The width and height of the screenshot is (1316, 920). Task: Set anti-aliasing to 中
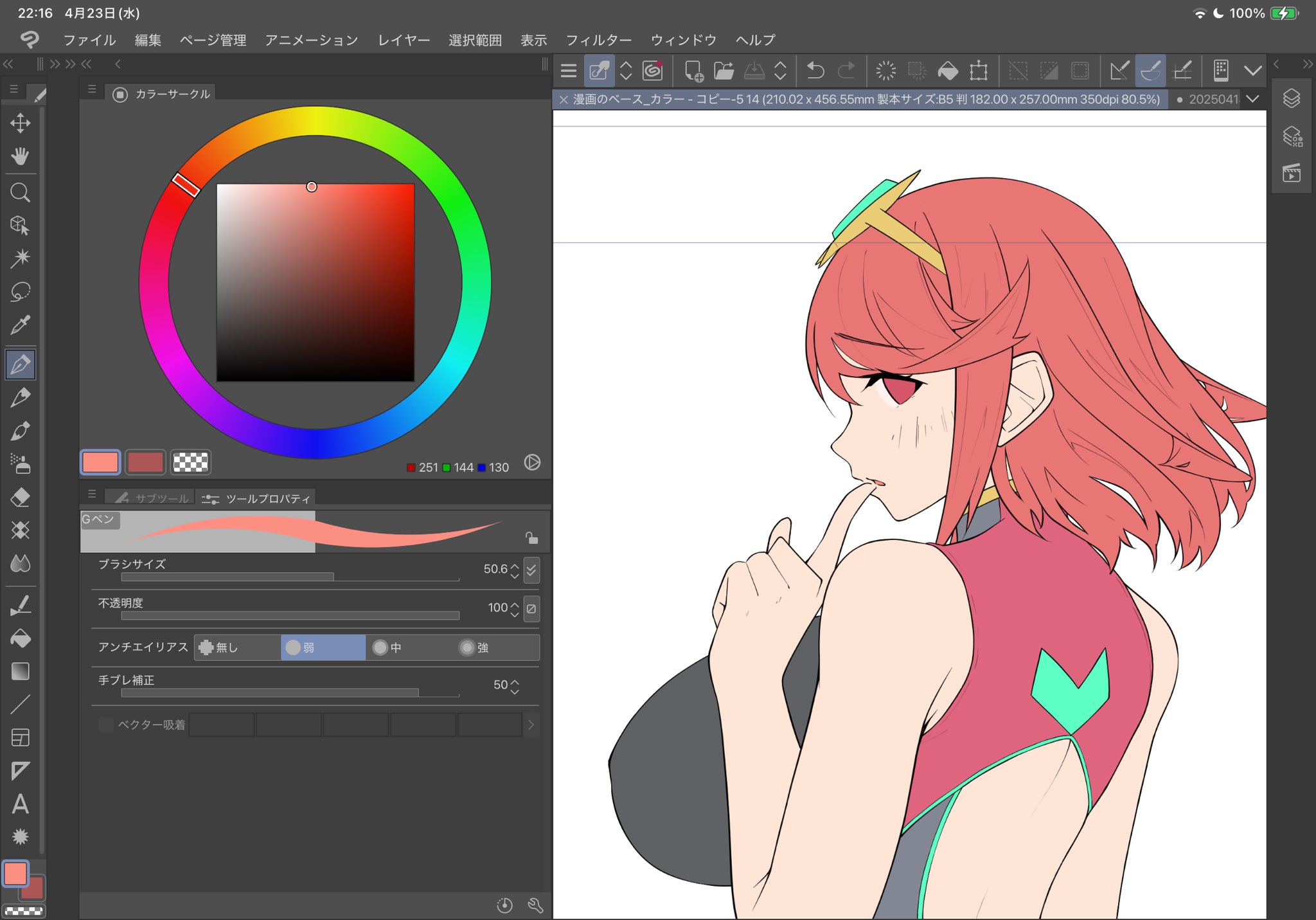[410, 647]
